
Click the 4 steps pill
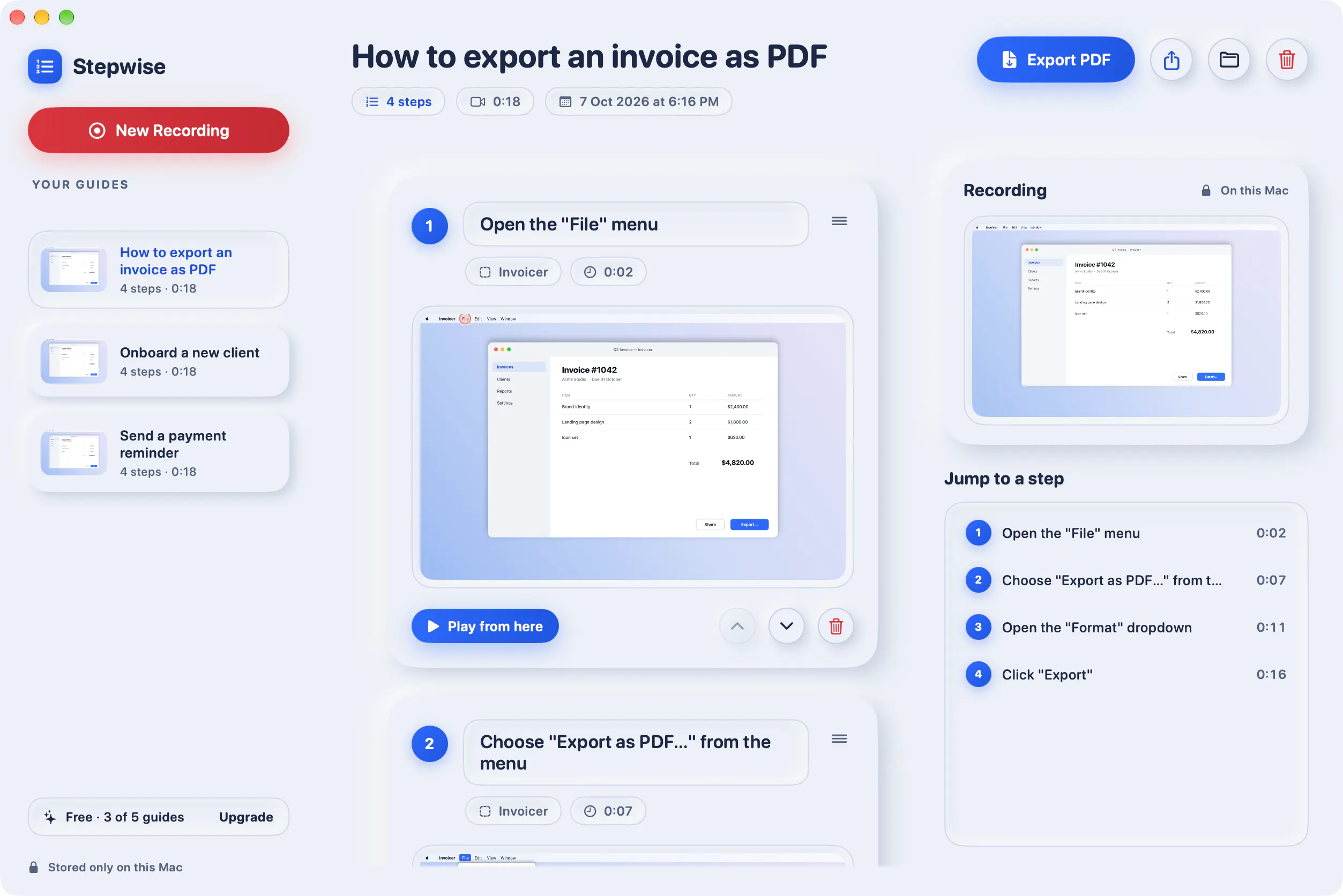(x=398, y=102)
